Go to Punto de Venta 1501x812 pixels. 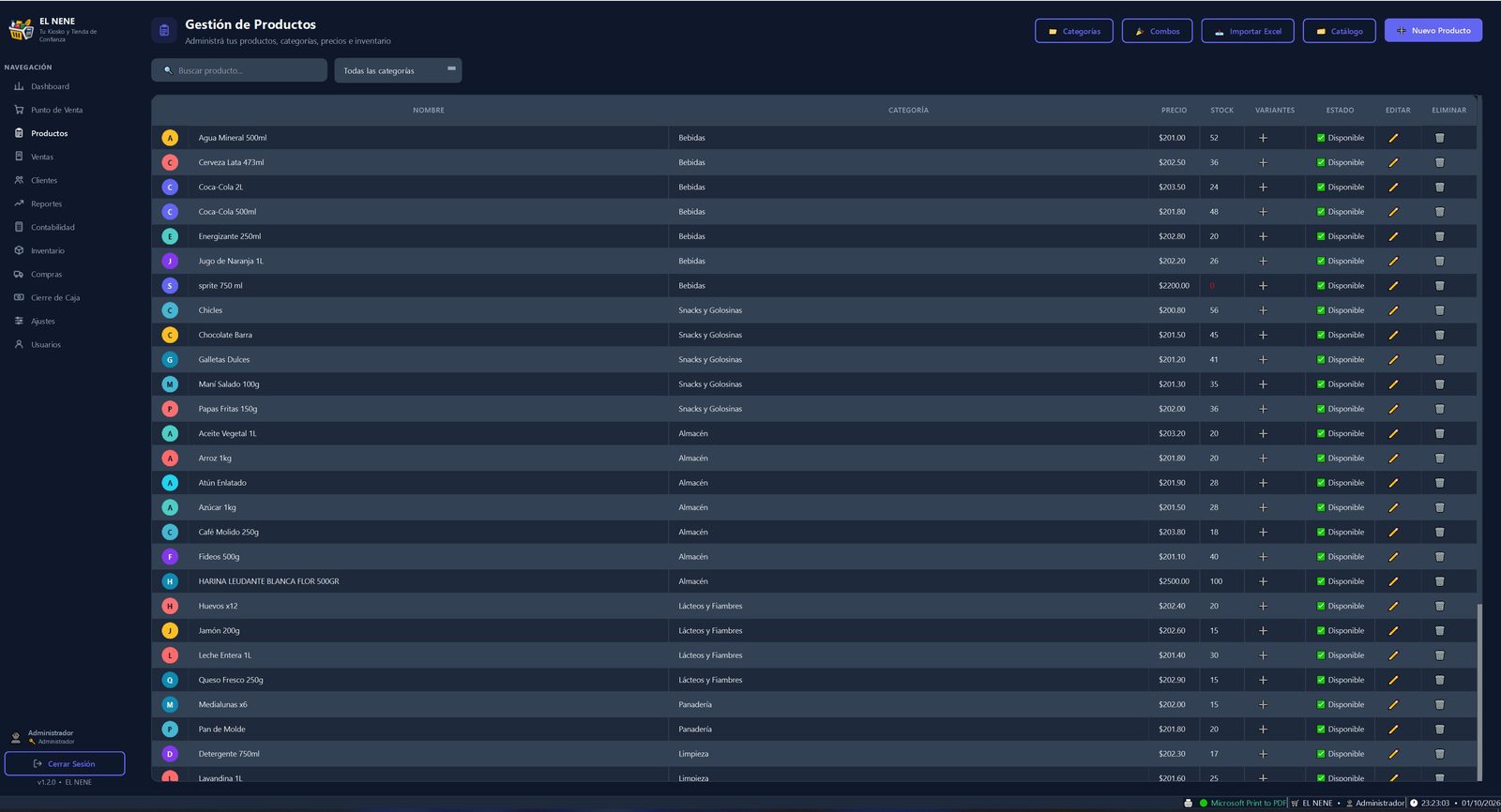coord(56,110)
